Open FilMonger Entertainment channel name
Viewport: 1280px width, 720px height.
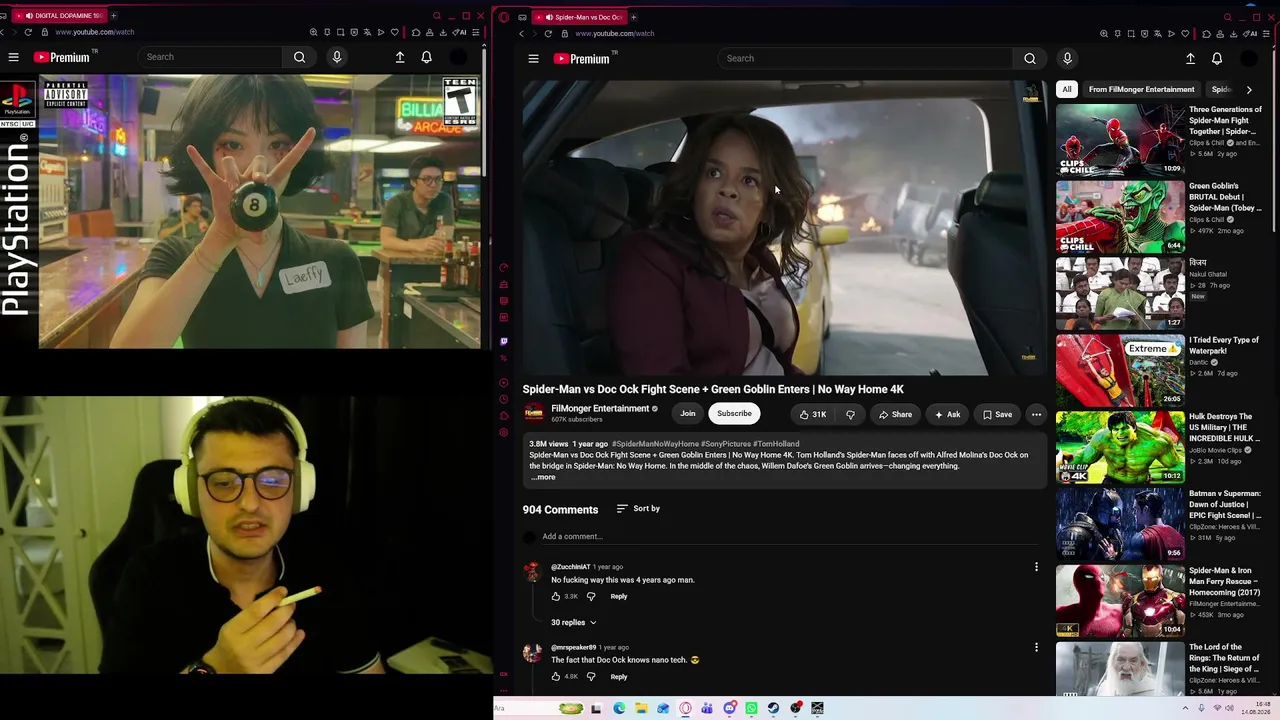pyautogui.click(x=600, y=409)
